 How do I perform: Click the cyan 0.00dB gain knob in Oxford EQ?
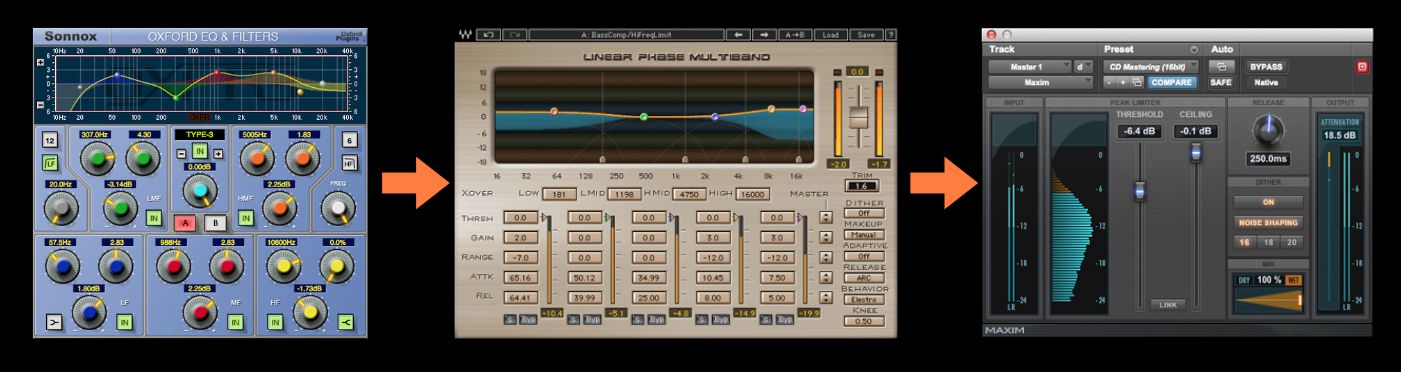click(200, 190)
